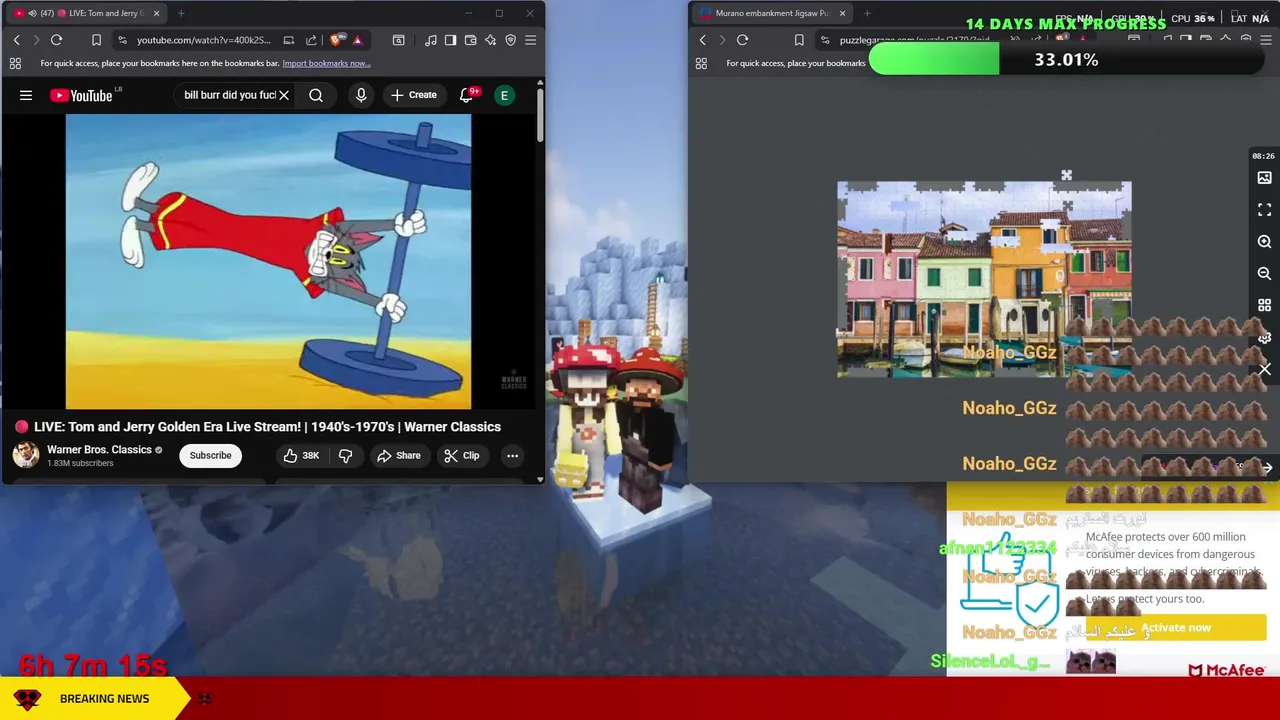Click McAfee Activate now button
This screenshot has width=1280, height=720.
[1176, 628]
